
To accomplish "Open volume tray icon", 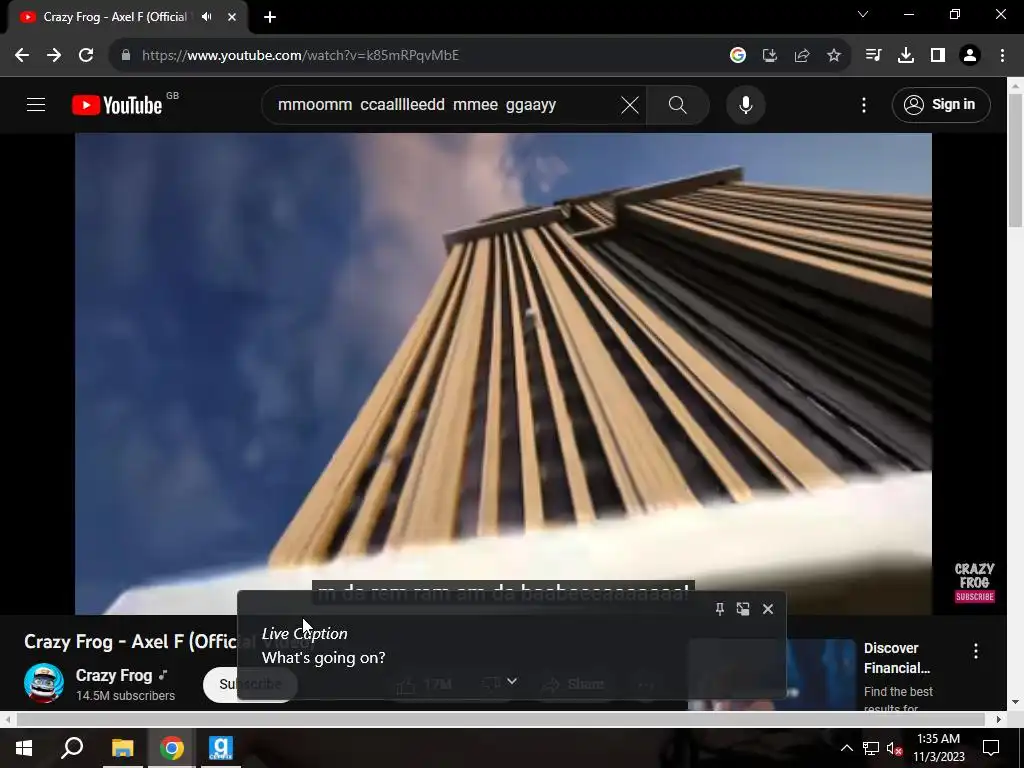I will point(895,748).
